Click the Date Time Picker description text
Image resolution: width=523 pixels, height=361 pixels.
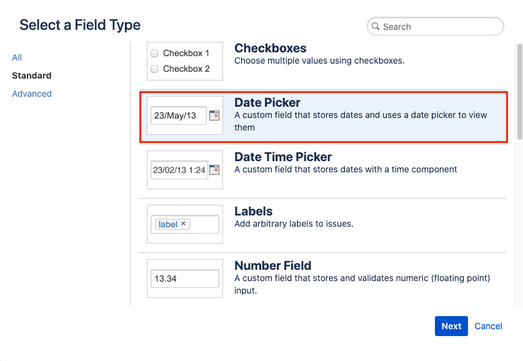pos(346,169)
